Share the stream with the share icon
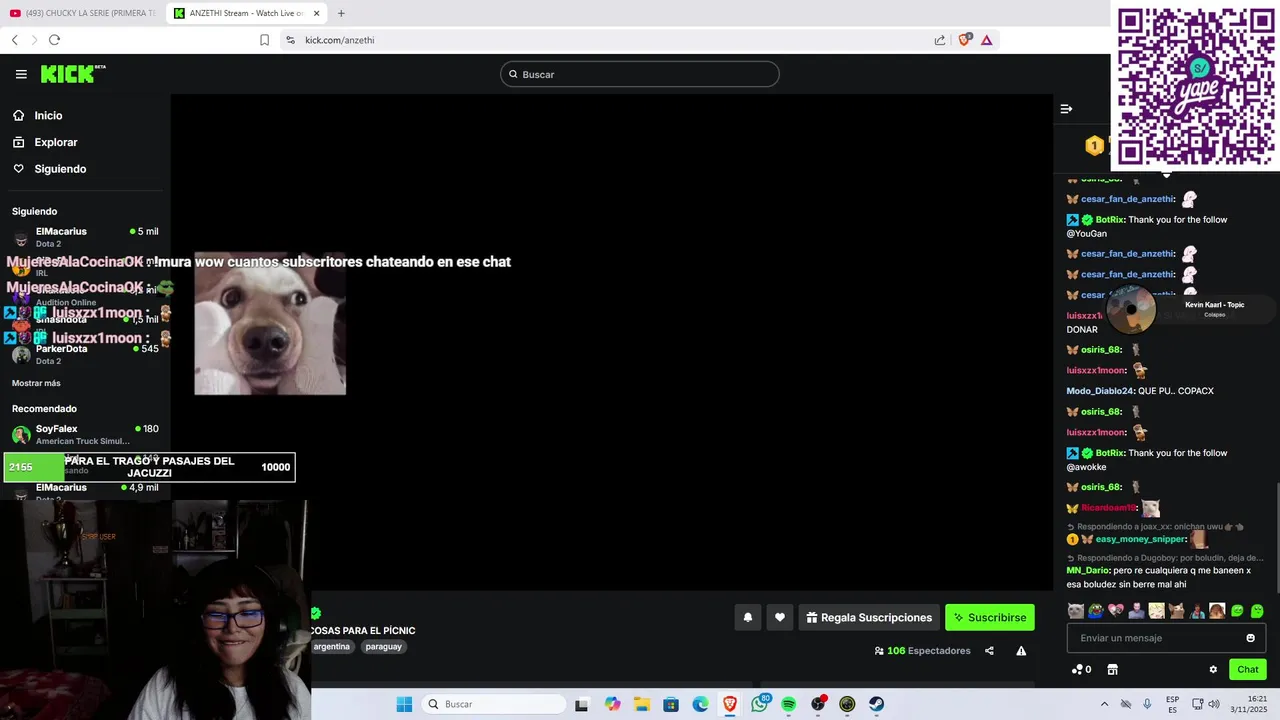Viewport: 1280px width, 720px height. (989, 651)
